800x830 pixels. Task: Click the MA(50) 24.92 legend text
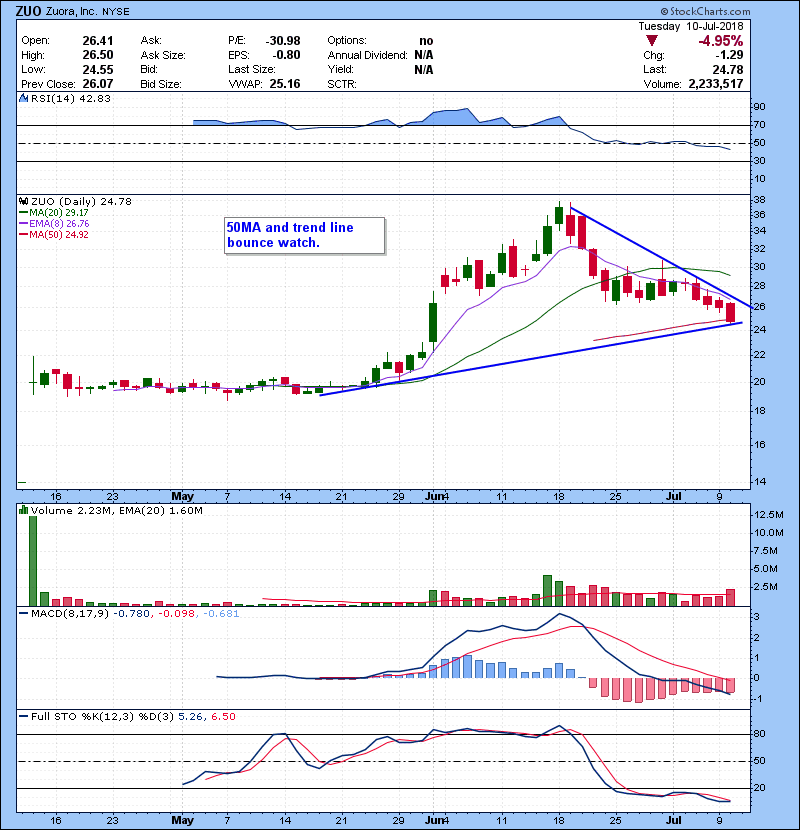[59, 235]
